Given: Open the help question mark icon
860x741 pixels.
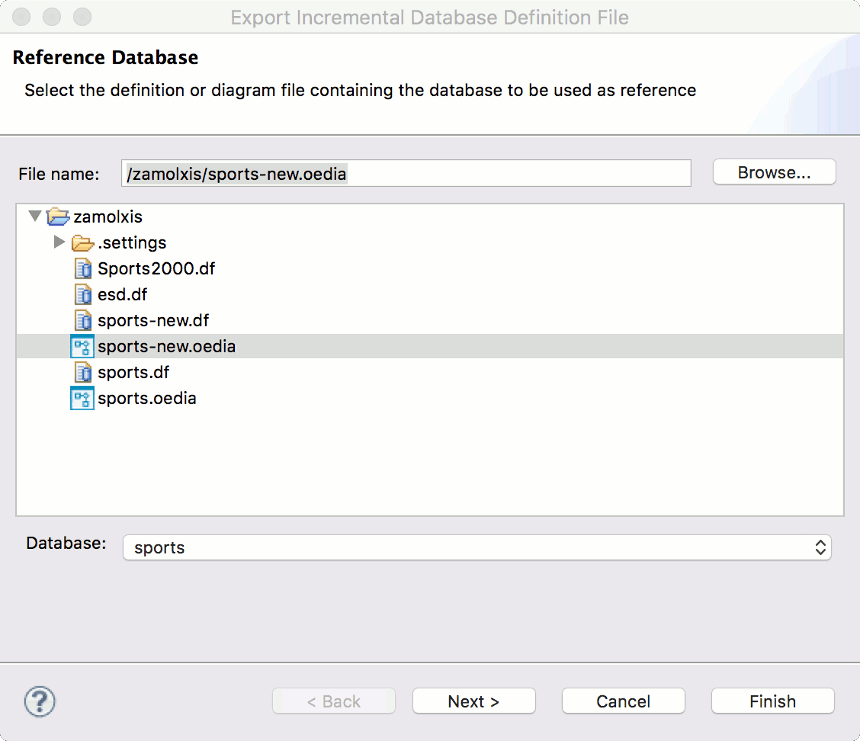Looking at the screenshot, I should pos(39,701).
